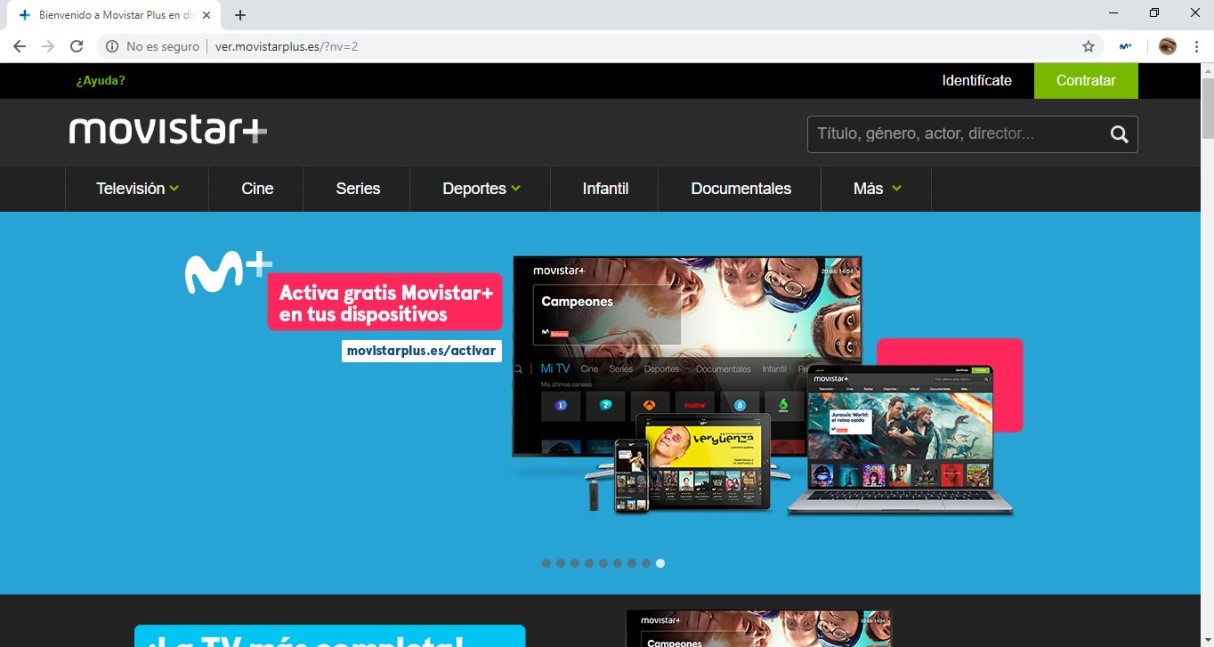
Task: Open the Chrome profile avatar
Action: [1167, 46]
